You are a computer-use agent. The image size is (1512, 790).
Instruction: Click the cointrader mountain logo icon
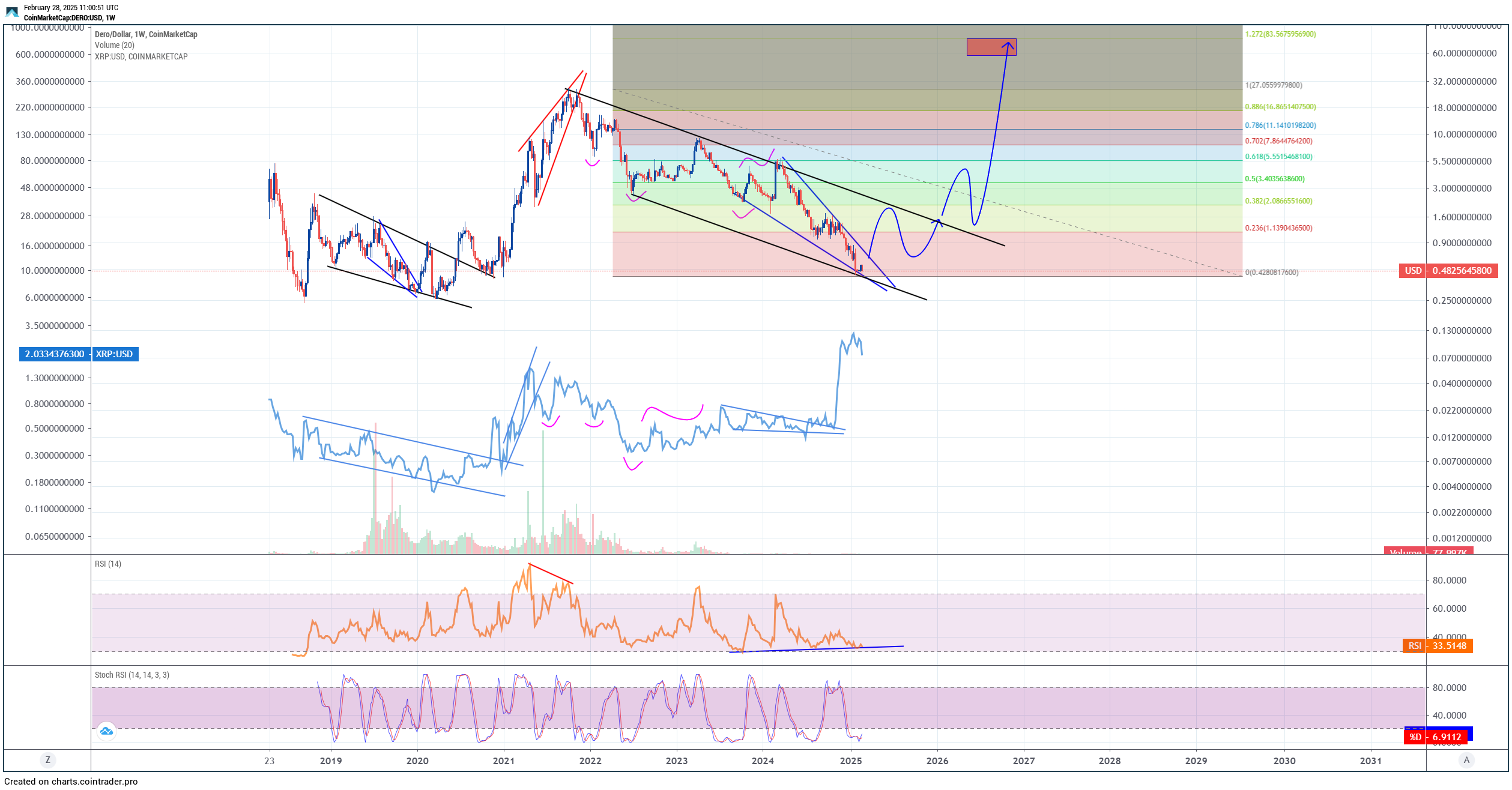12,12
